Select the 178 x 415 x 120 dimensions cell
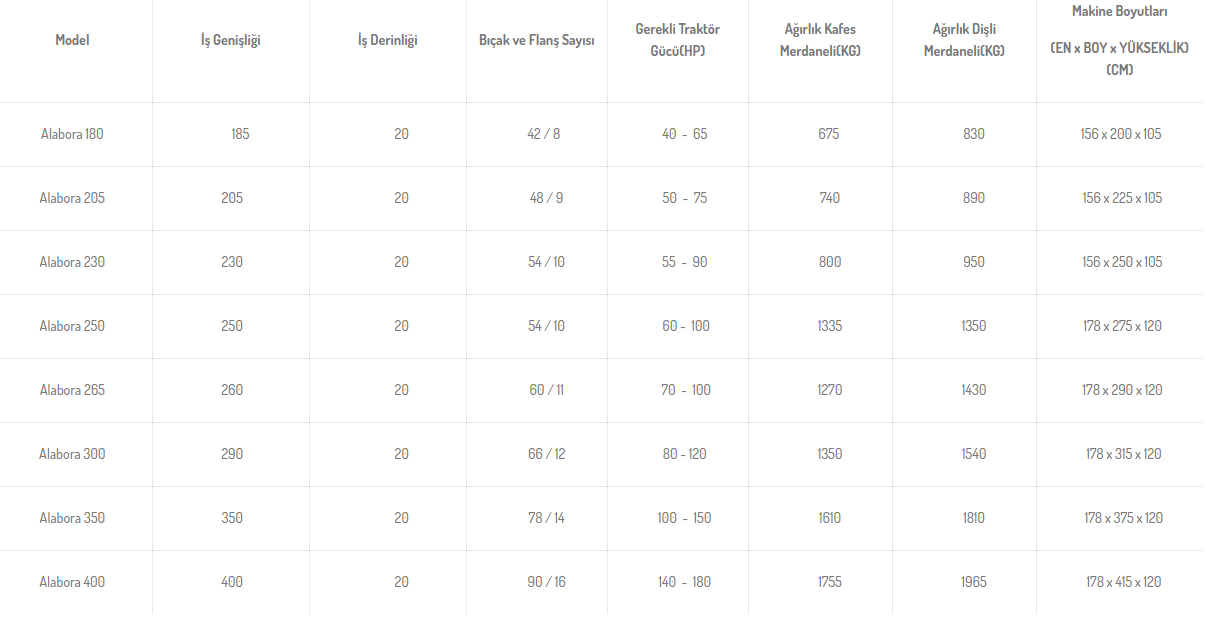This screenshot has height=618, width=1210. coord(1124,582)
